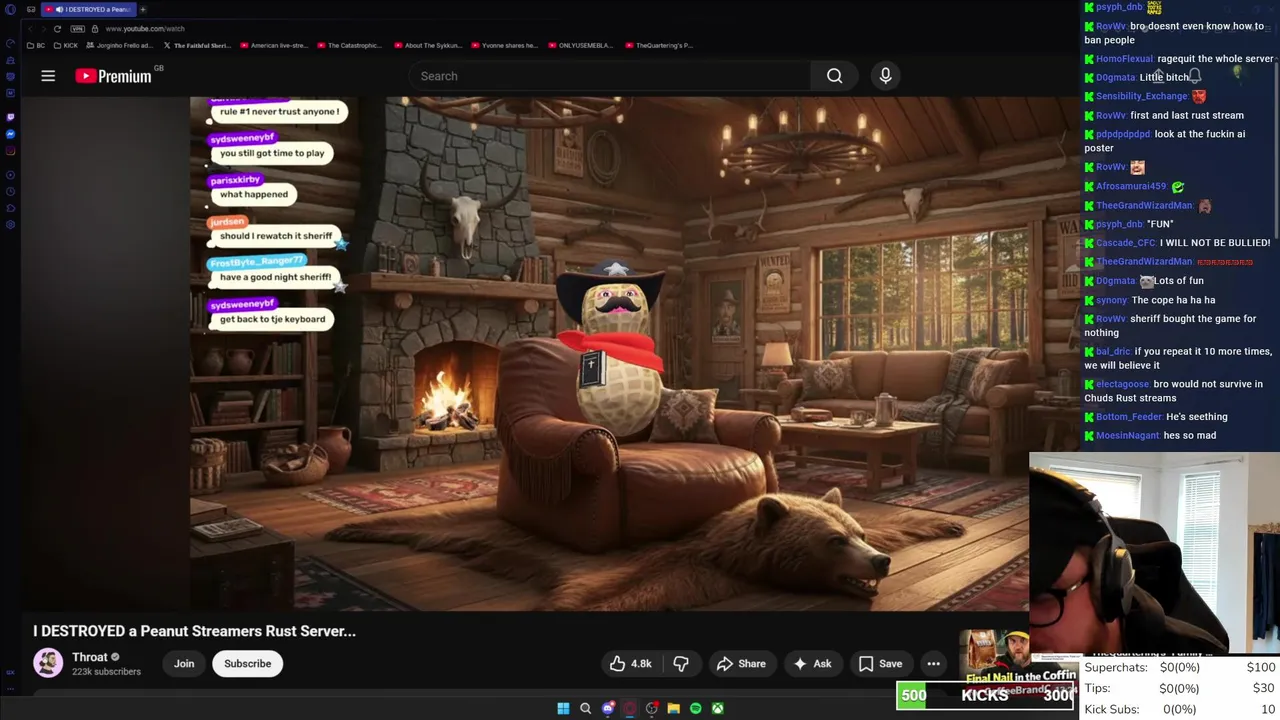
Task: Click HomoFlexual 'ragequit the whole server' message
Action: coord(1216,59)
